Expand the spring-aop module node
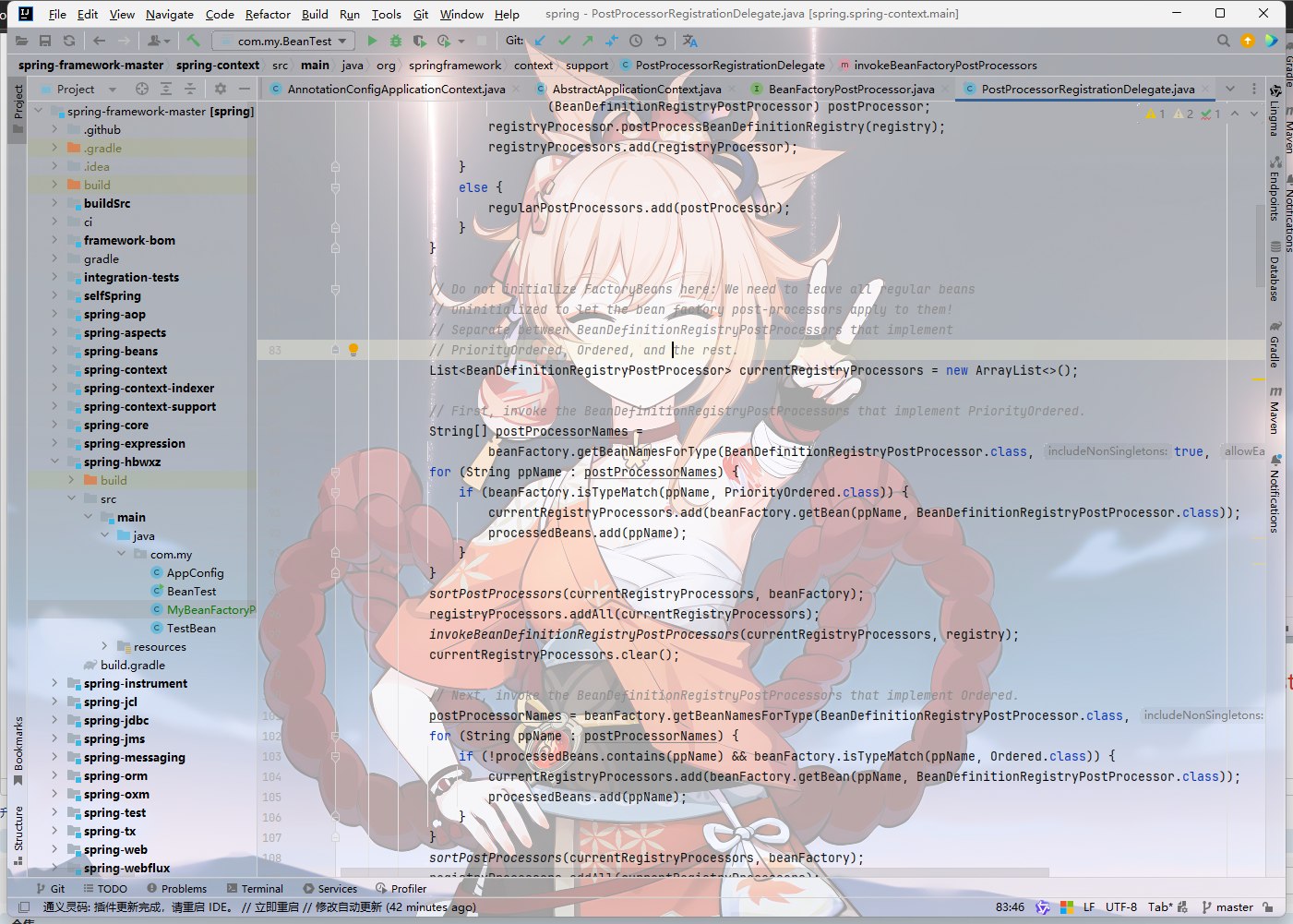This screenshot has width=1293, height=924. (x=54, y=315)
